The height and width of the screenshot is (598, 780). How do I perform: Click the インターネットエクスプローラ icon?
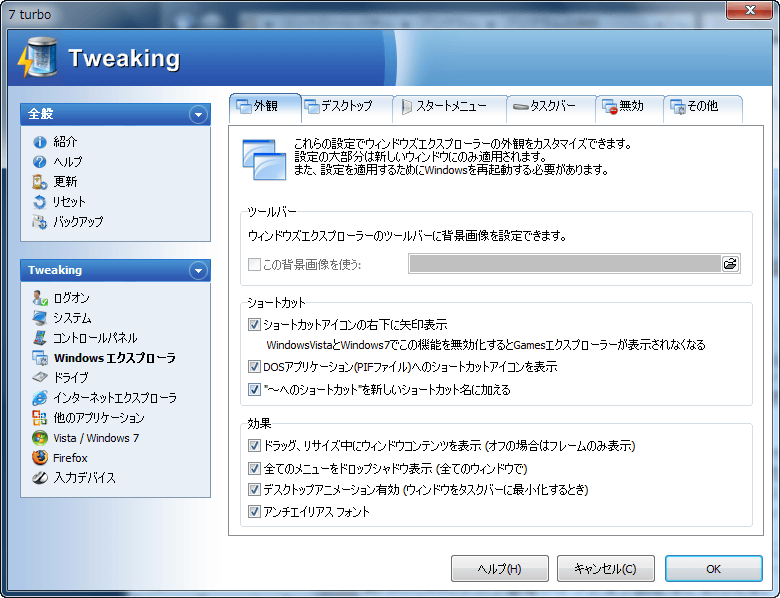tap(40, 398)
